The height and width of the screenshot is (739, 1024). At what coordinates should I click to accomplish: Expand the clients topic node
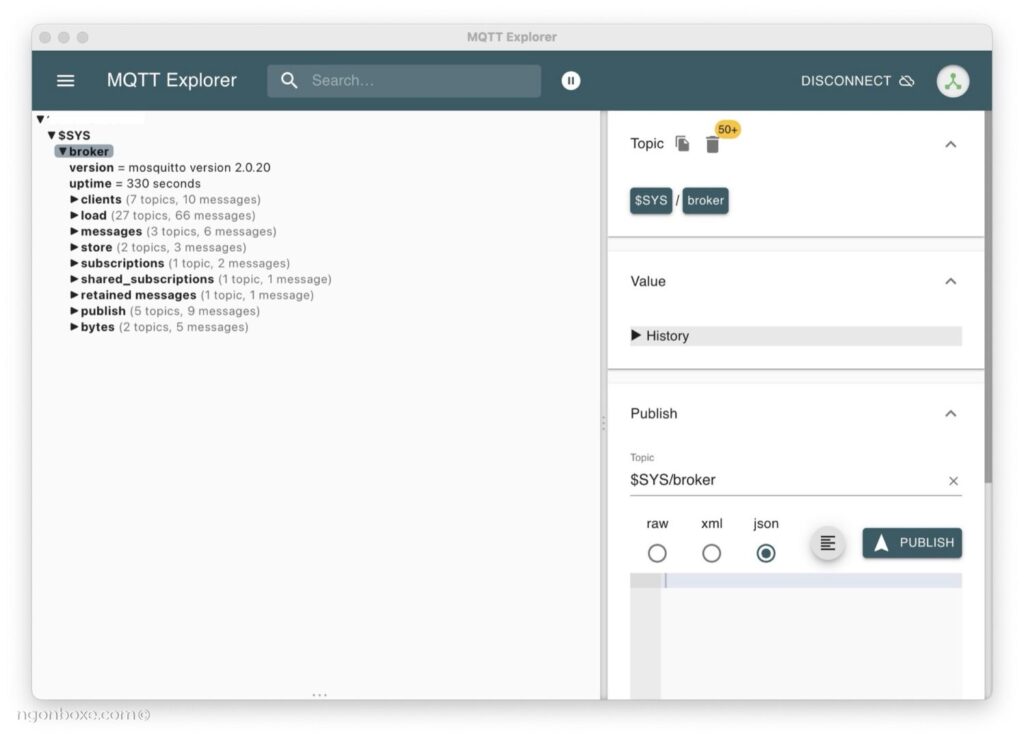pyautogui.click(x=74, y=199)
